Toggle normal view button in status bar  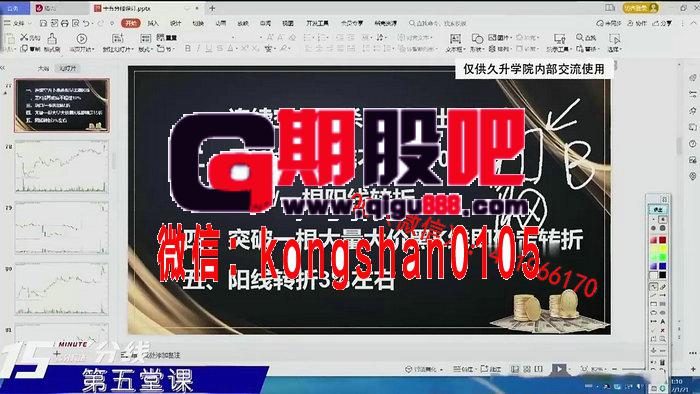[x=515, y=369]
